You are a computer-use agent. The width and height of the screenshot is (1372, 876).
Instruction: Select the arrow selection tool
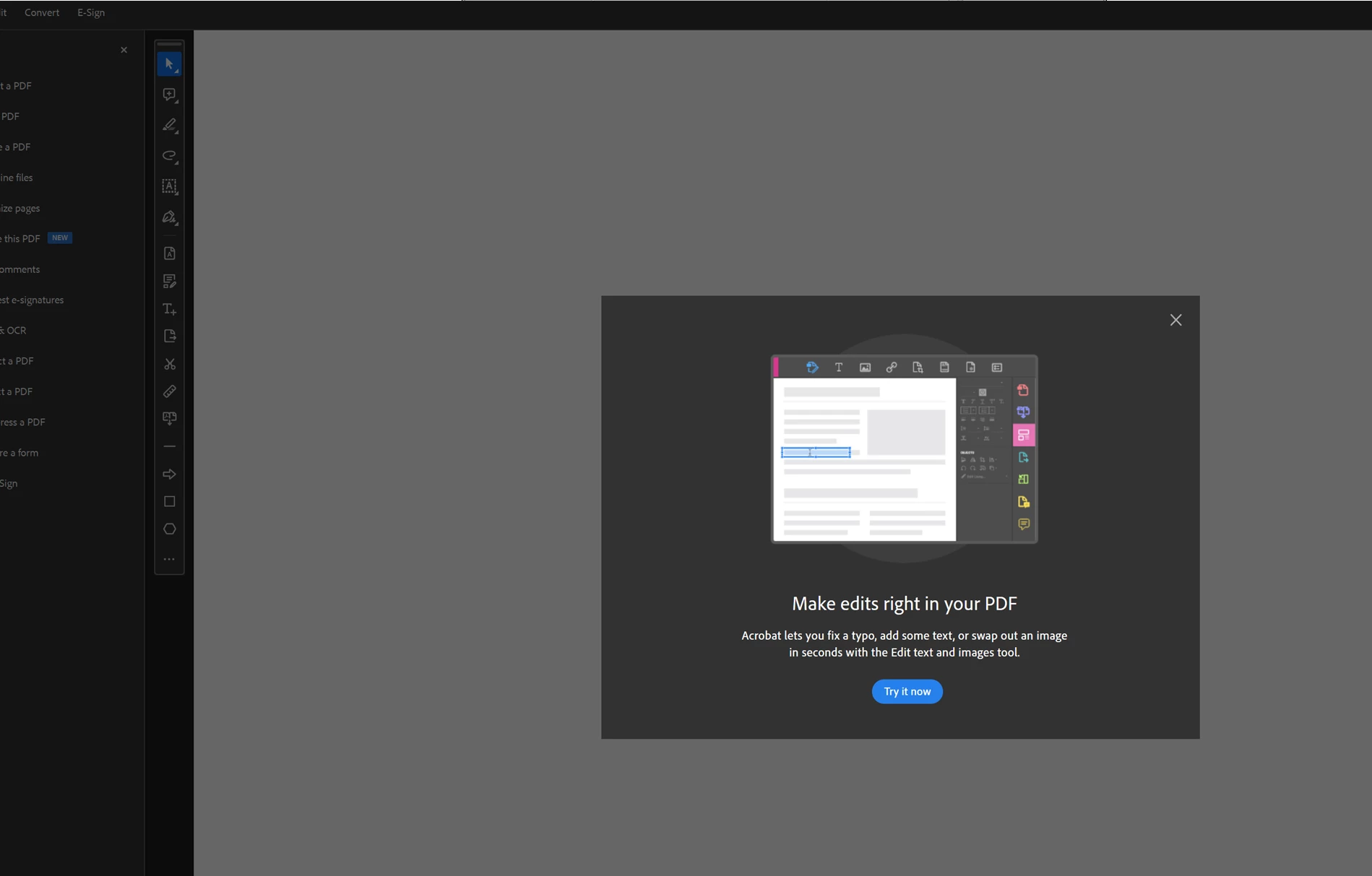click(x=169, y=64)
